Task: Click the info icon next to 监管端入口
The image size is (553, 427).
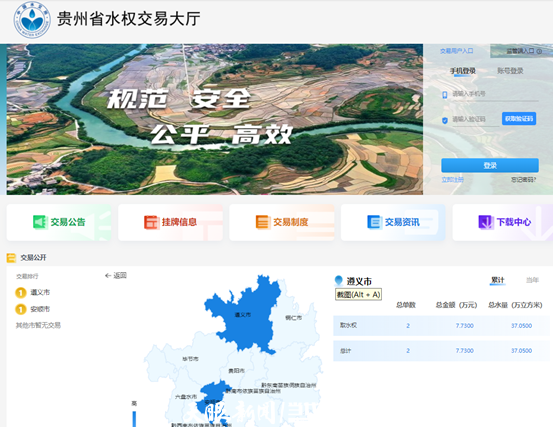Action: click(x=539, y=51)
